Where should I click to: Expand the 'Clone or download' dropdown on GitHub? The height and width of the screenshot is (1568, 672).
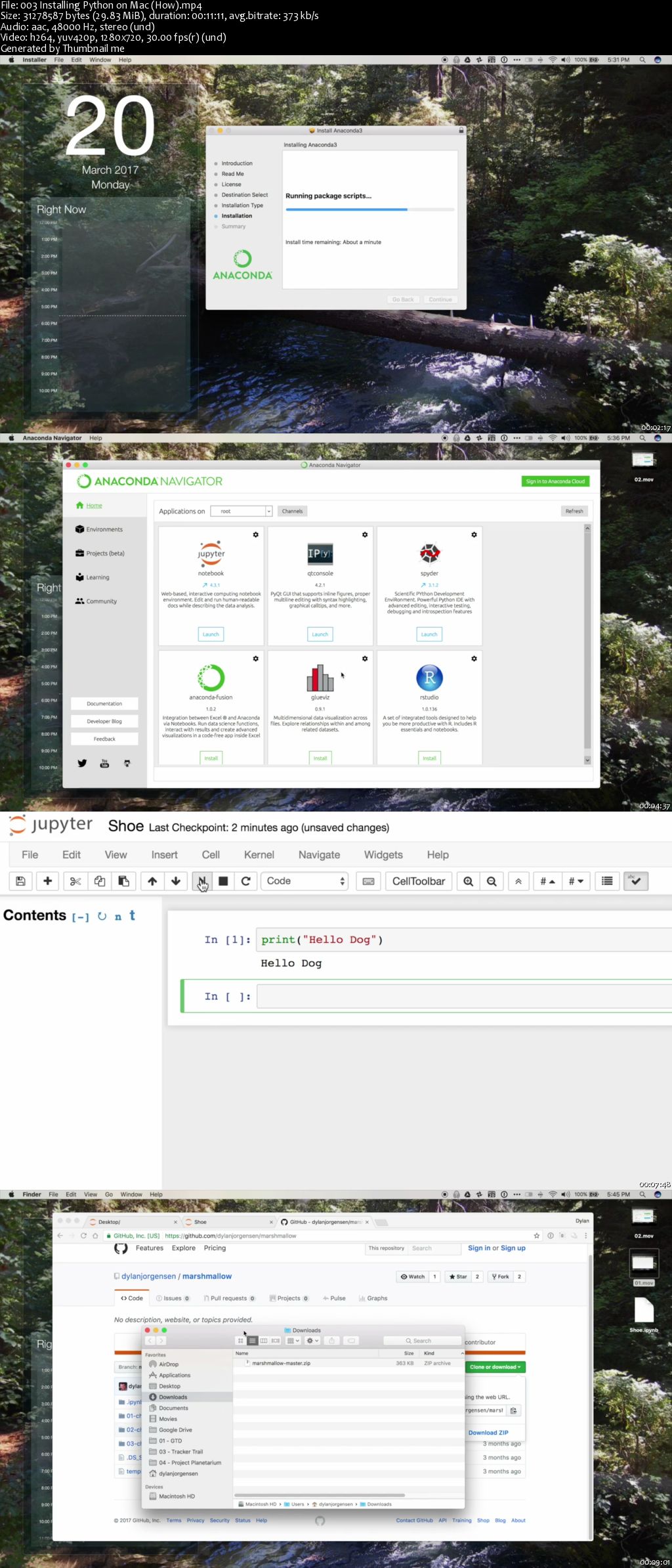(495, 1366)
